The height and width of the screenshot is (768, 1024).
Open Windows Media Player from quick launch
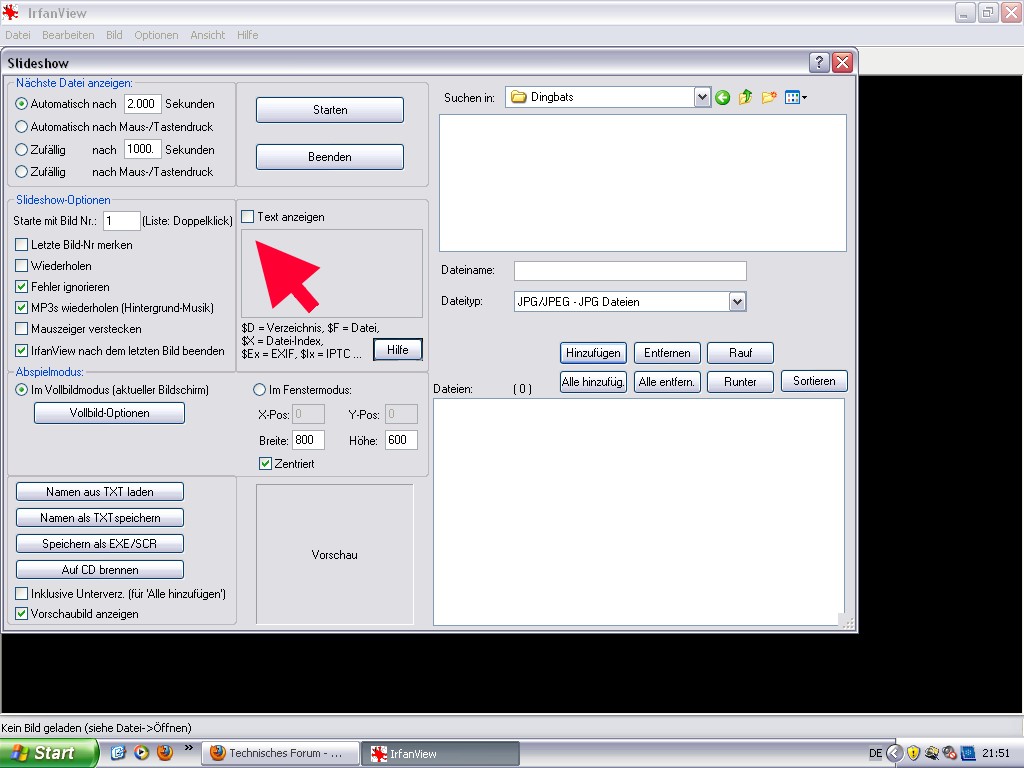[142, 753]
